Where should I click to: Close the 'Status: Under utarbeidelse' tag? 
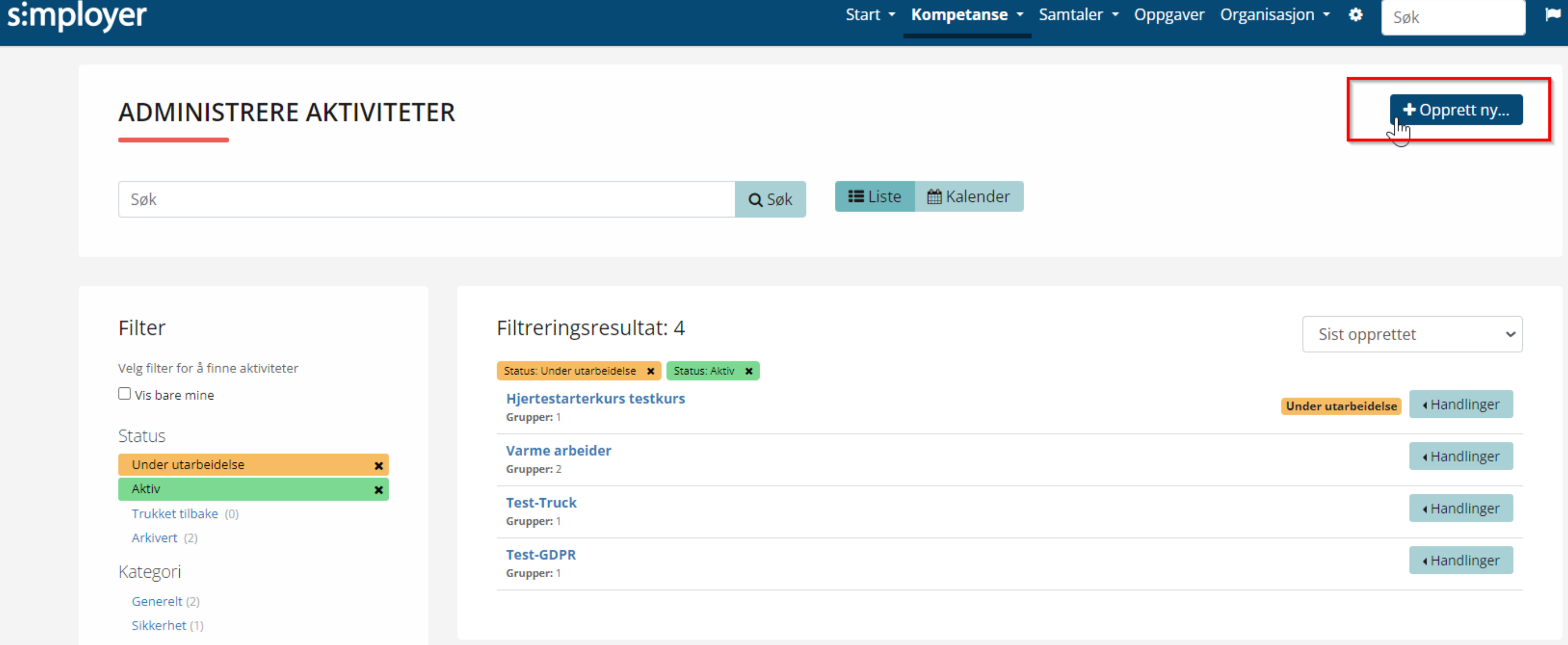click(x=650, y=371)
